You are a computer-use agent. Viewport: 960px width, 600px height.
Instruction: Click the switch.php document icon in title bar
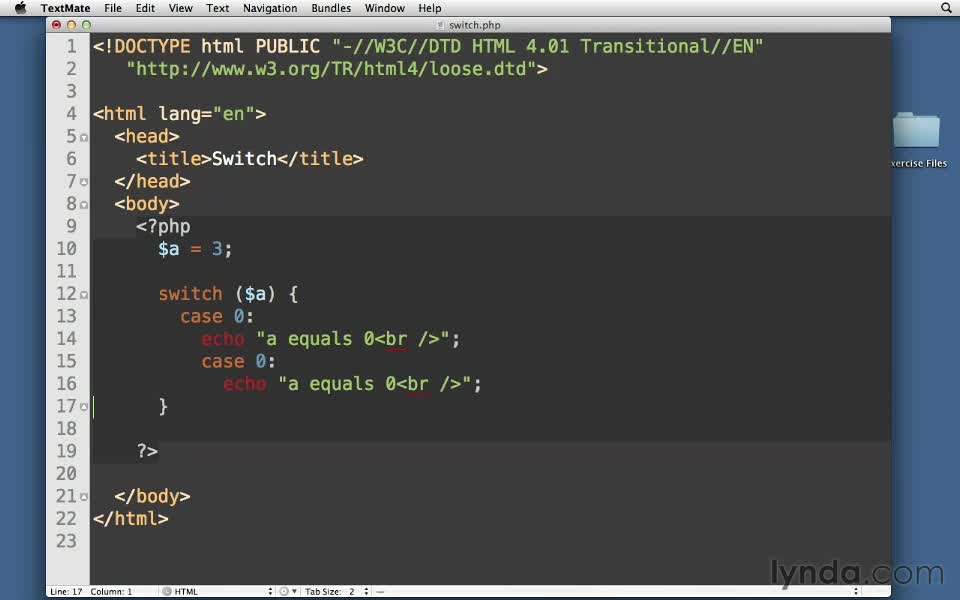[x=442, y=24]
